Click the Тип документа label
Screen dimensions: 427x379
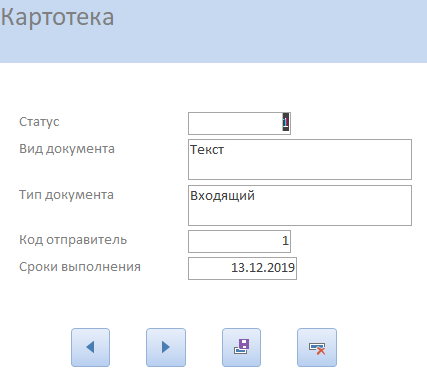point(66,195)
